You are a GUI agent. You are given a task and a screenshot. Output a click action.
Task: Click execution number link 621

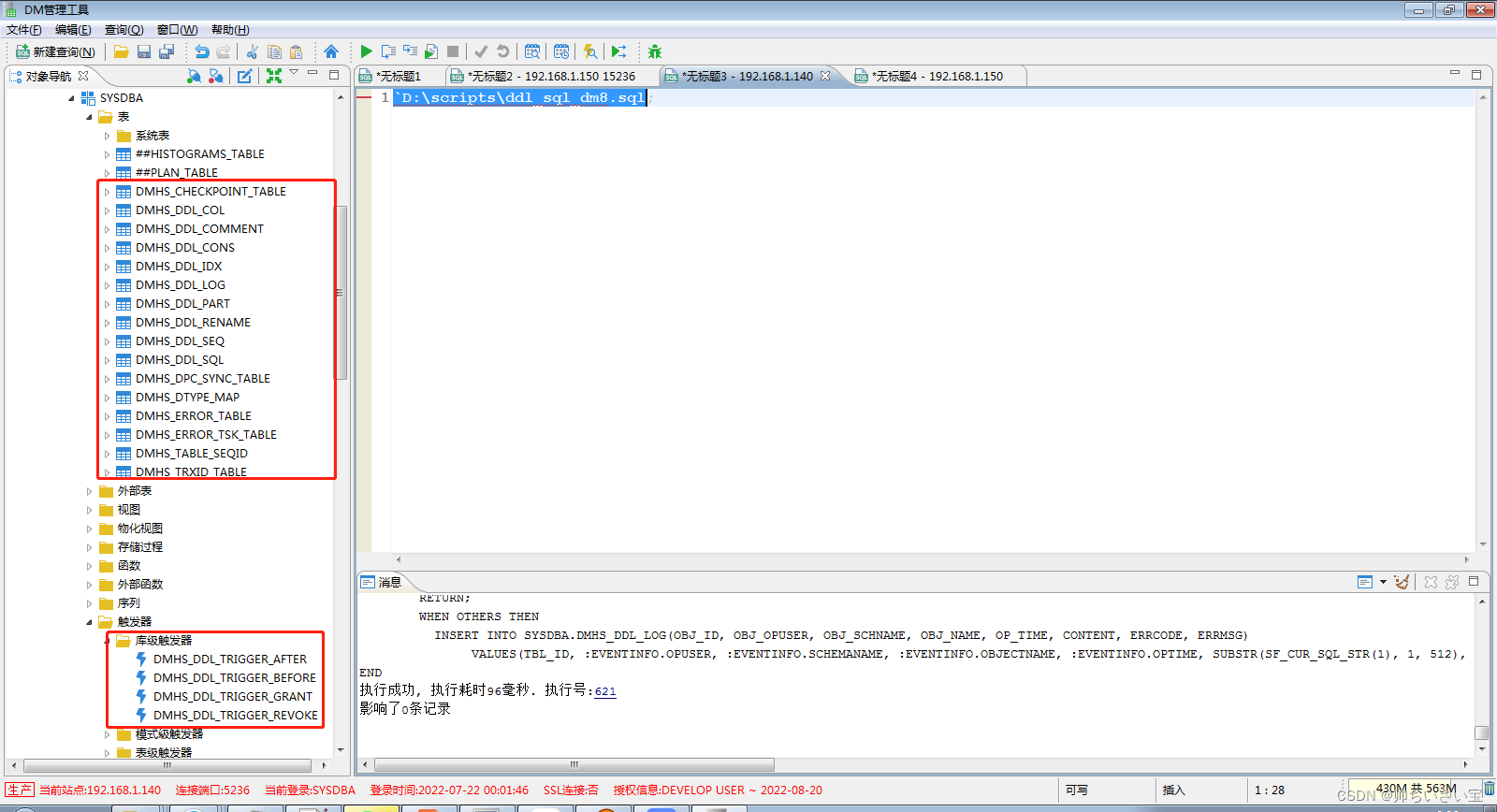[605, 691]
